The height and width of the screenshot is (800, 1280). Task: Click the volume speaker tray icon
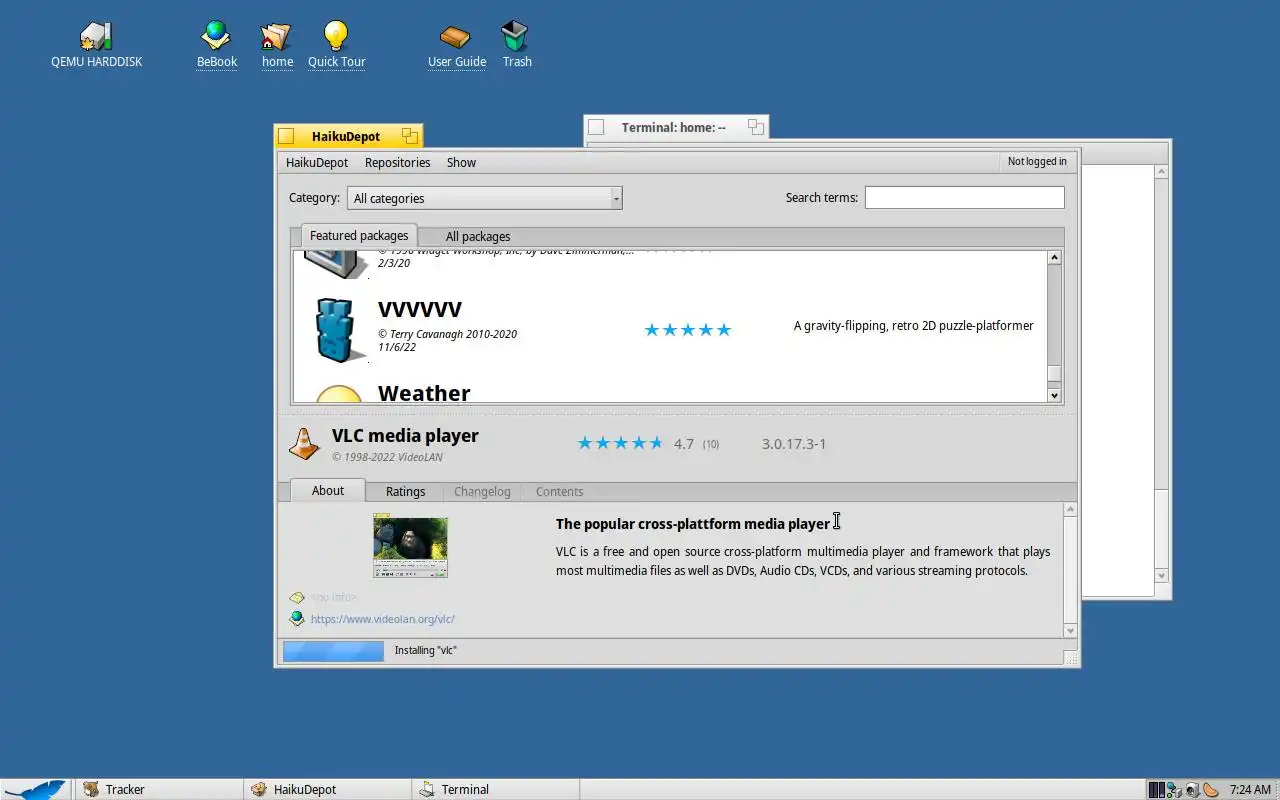pyautogui.click(x=1192, y=789)
